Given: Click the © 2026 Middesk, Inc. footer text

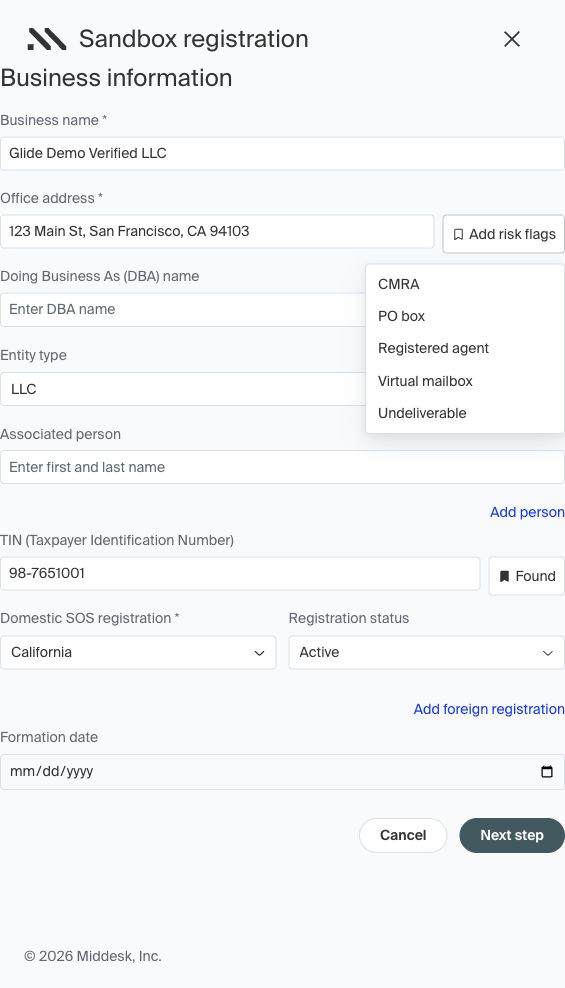Looking at the screenshot, I should (93, 956).
